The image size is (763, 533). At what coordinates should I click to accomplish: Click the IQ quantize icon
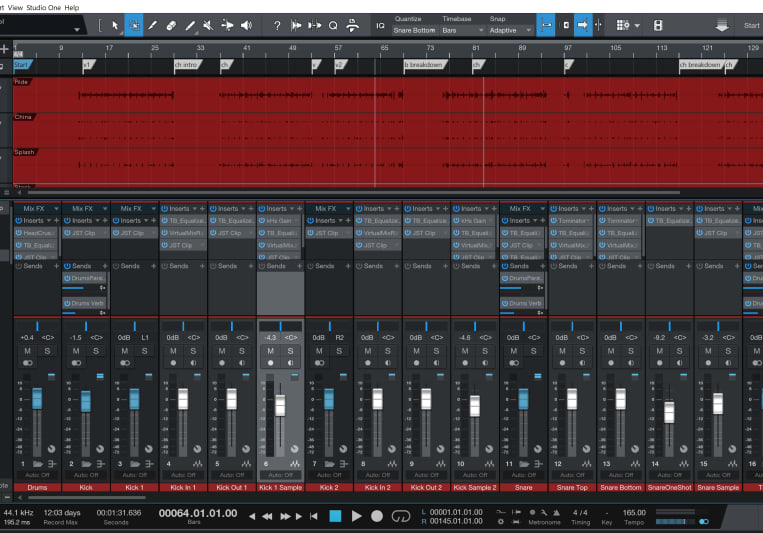click(381, 26)
